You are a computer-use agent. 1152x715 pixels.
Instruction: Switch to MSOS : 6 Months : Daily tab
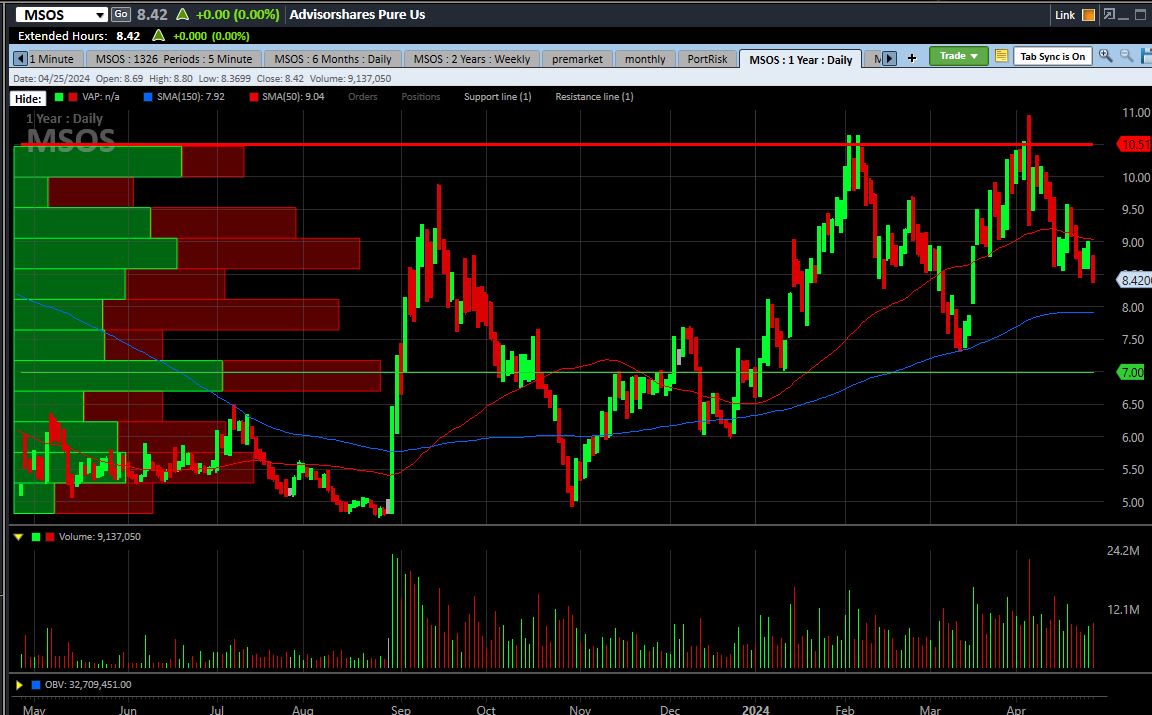point(332,59)
